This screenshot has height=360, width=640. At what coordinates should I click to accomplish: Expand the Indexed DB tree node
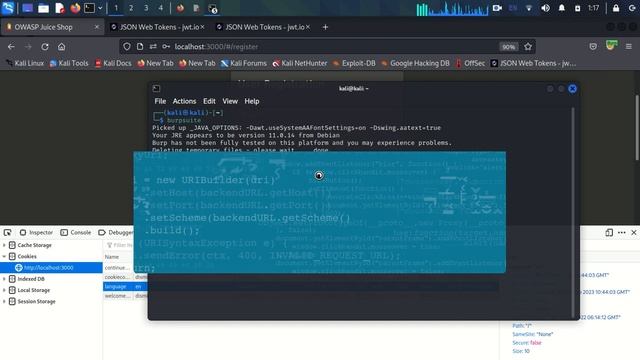coord(4,279)
